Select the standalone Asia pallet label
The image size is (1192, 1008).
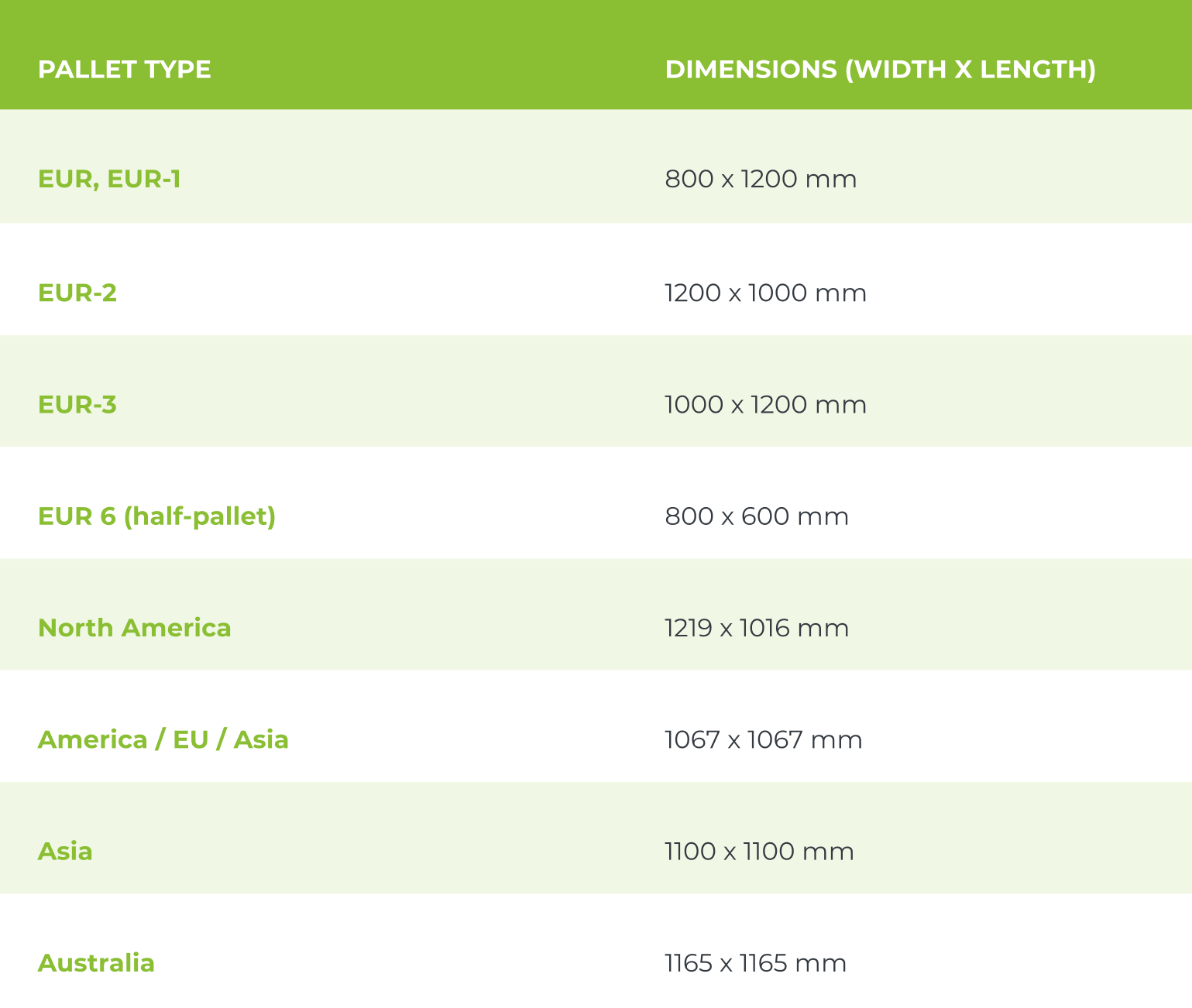click(x=65, y=851)
